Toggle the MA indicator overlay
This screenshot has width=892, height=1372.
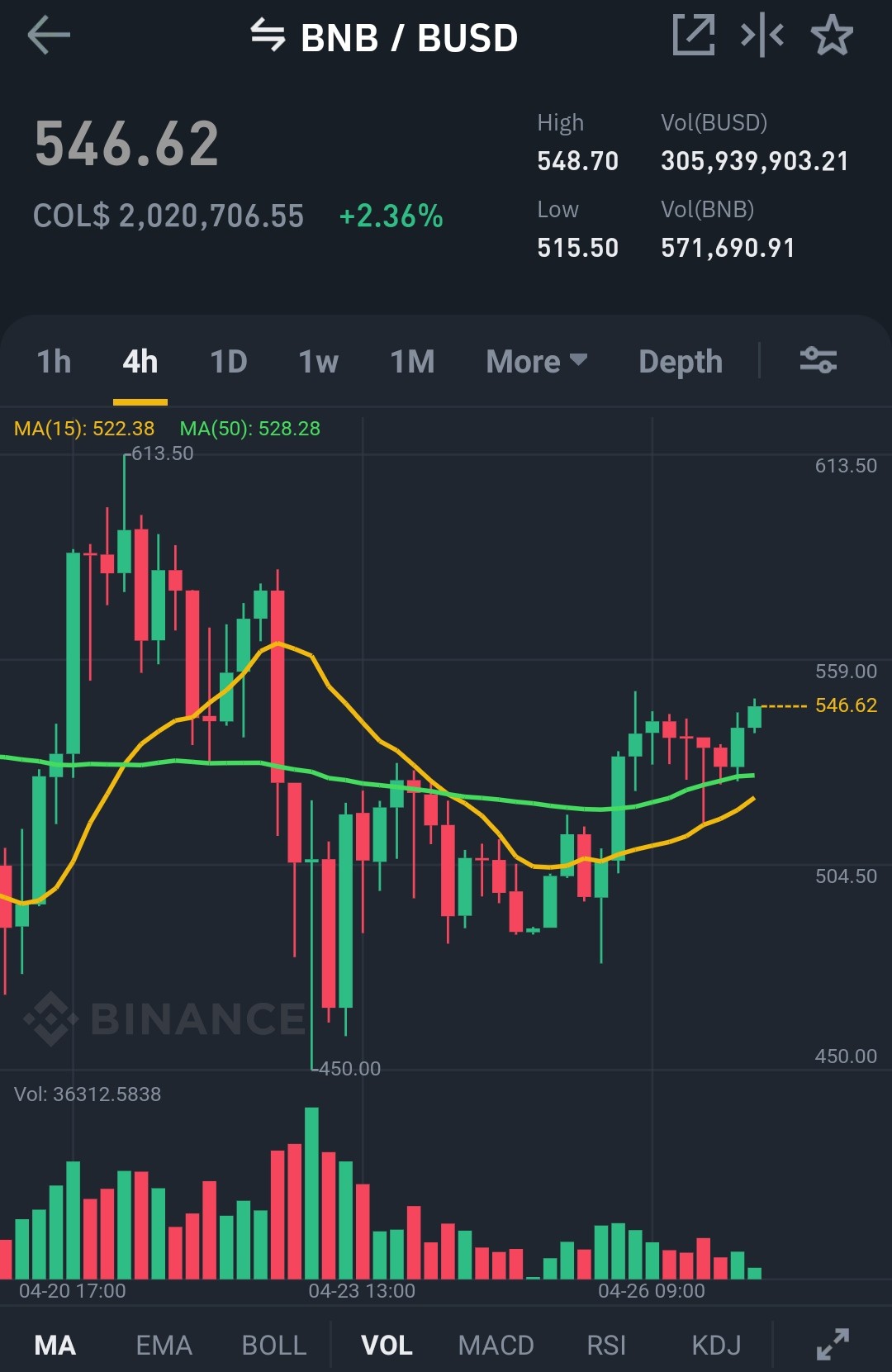tap(55, 1345)
